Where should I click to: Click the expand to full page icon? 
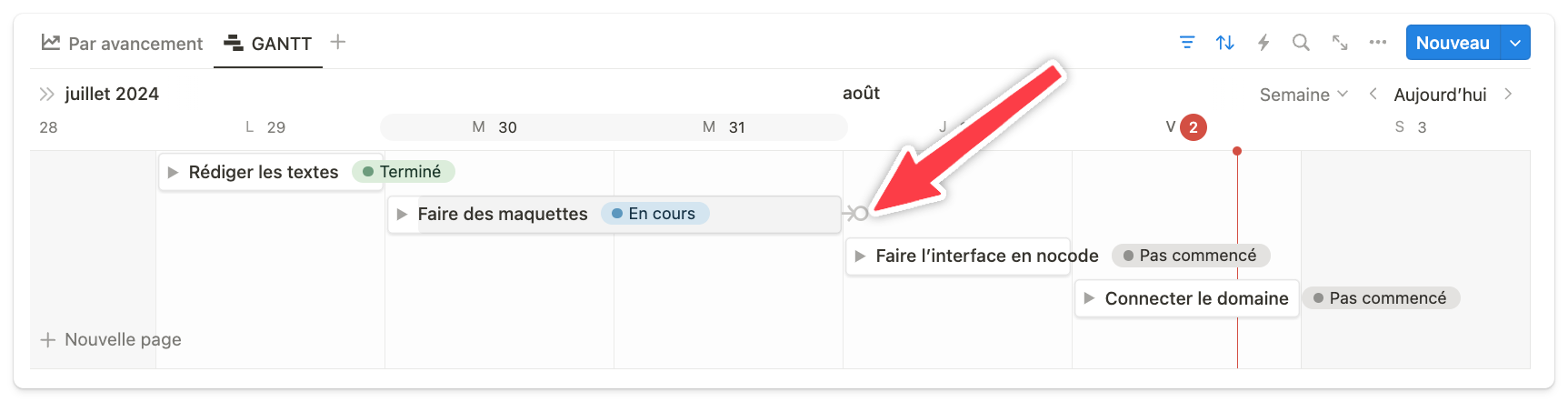coord(1340,43)
